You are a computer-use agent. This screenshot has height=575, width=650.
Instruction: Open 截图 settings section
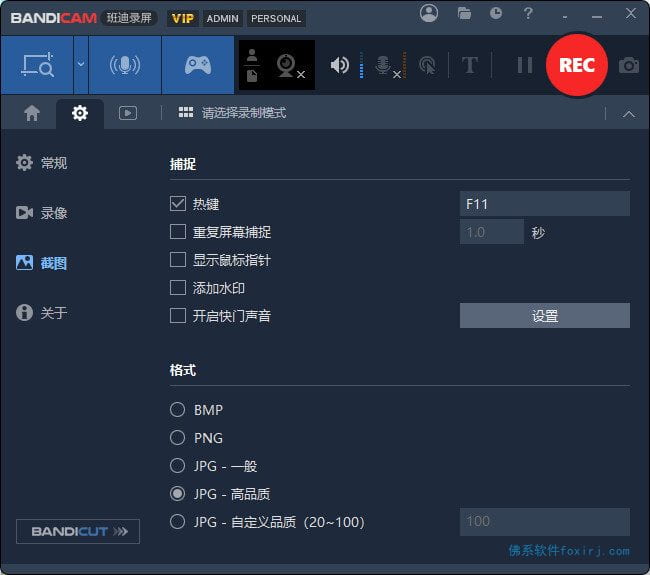[41, 263]
